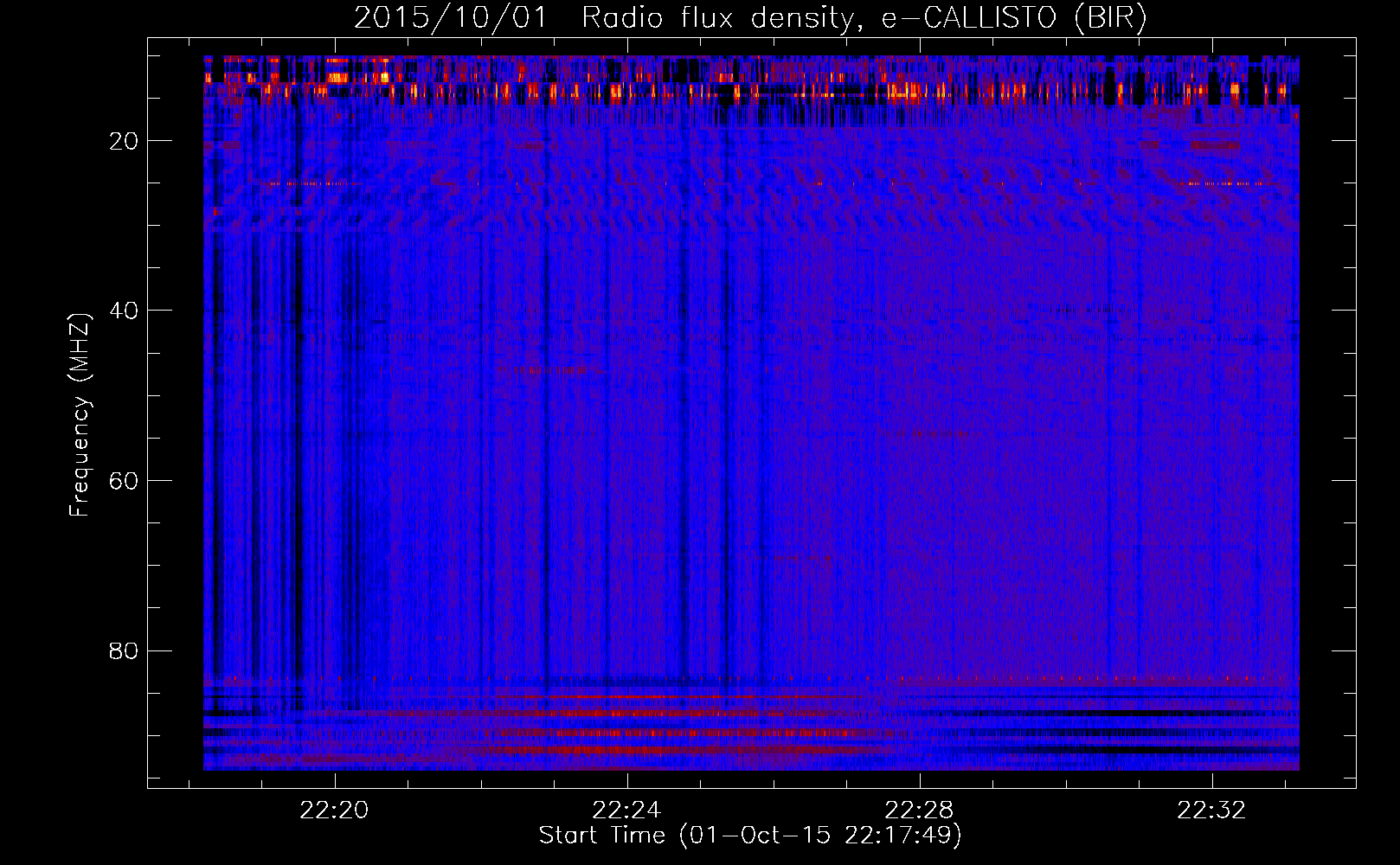This screenshot has width=1400, height=865.
Task: Click the 'Frequency (MHZ)' axis label
Action: (x=80, y=415)
